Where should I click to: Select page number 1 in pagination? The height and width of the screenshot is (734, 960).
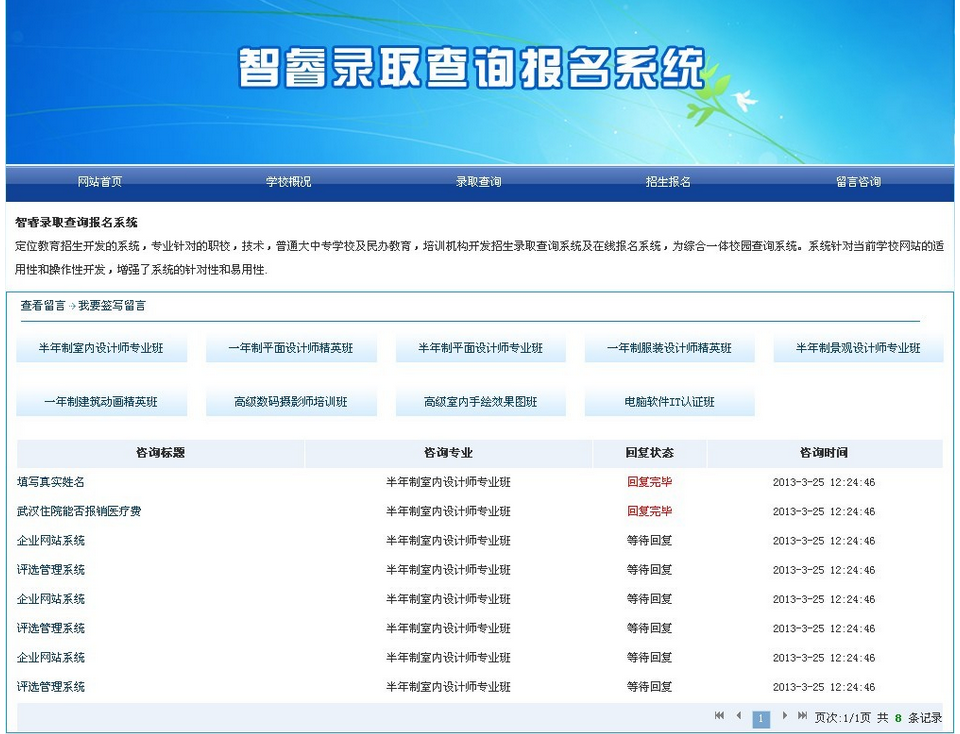761,718
